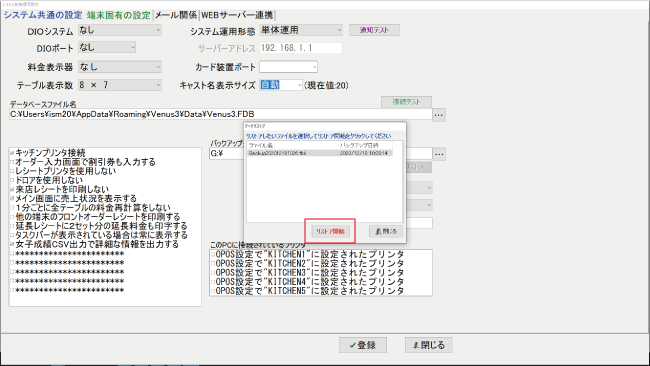Check タスクバーが表示されている場合は常に表示する
This screenshot has width=650, height=366.
tap(12, 235)
